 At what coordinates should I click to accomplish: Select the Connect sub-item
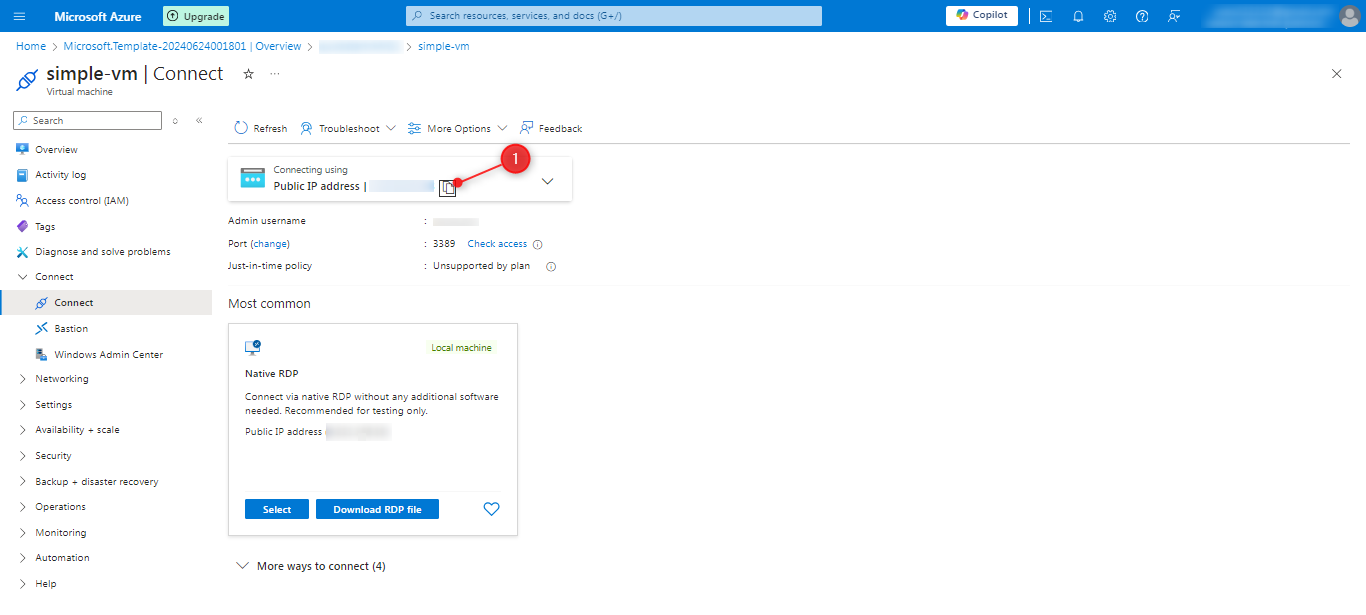(x=107, y=303)
